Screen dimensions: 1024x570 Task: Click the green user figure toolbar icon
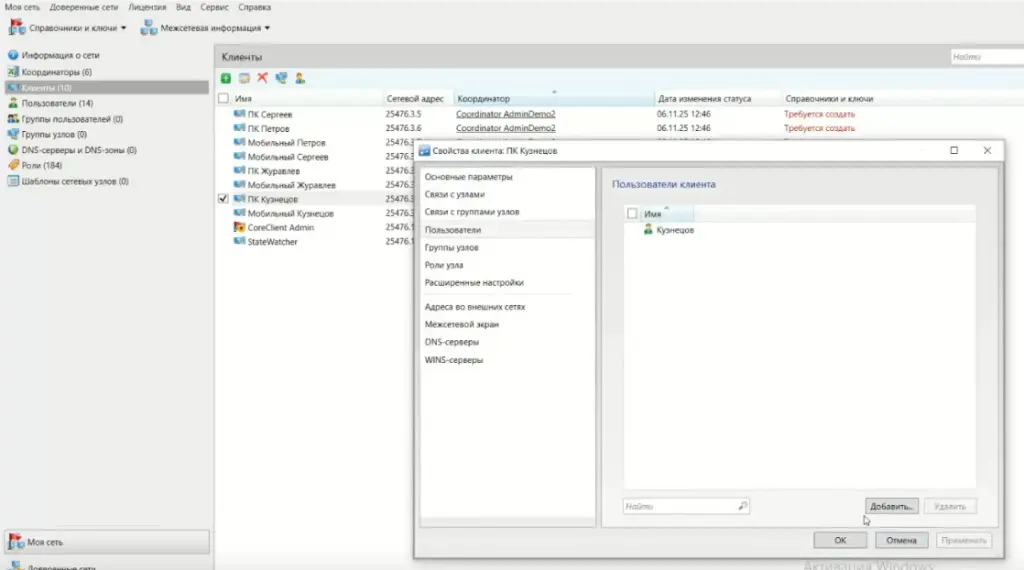(299, 78)
